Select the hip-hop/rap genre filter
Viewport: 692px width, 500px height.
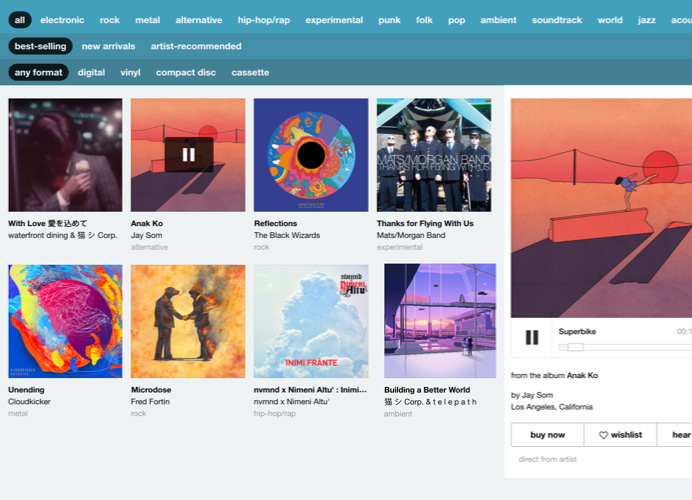[x=263, y=20]
